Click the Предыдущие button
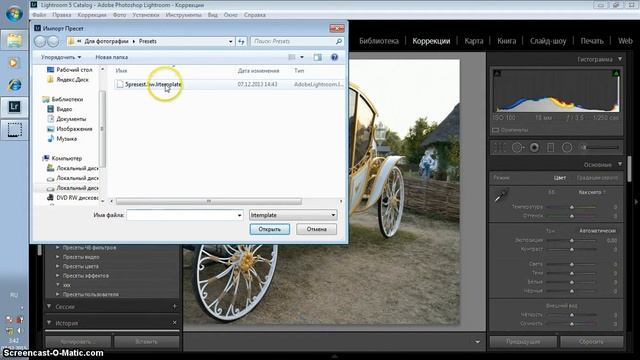This screenshot has height=360, width=640. click(x=523, y=342)
